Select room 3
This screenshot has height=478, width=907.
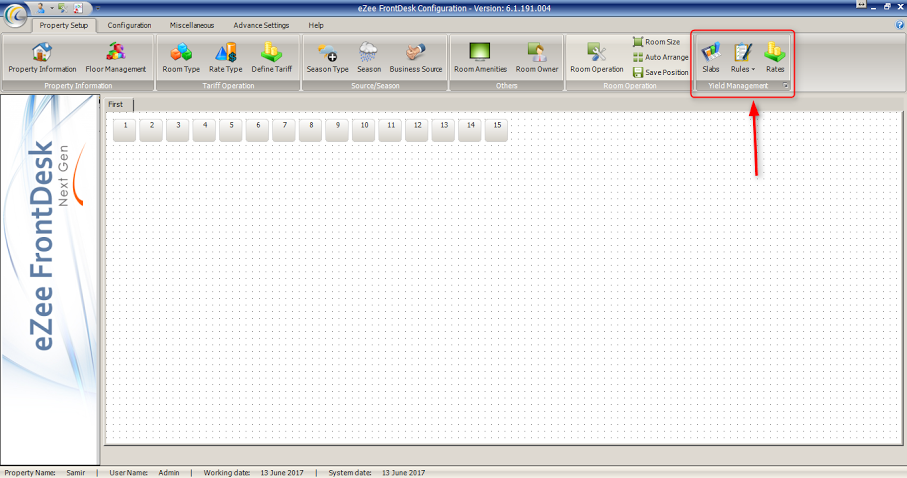pyautogui.click(x=178, y=130)
